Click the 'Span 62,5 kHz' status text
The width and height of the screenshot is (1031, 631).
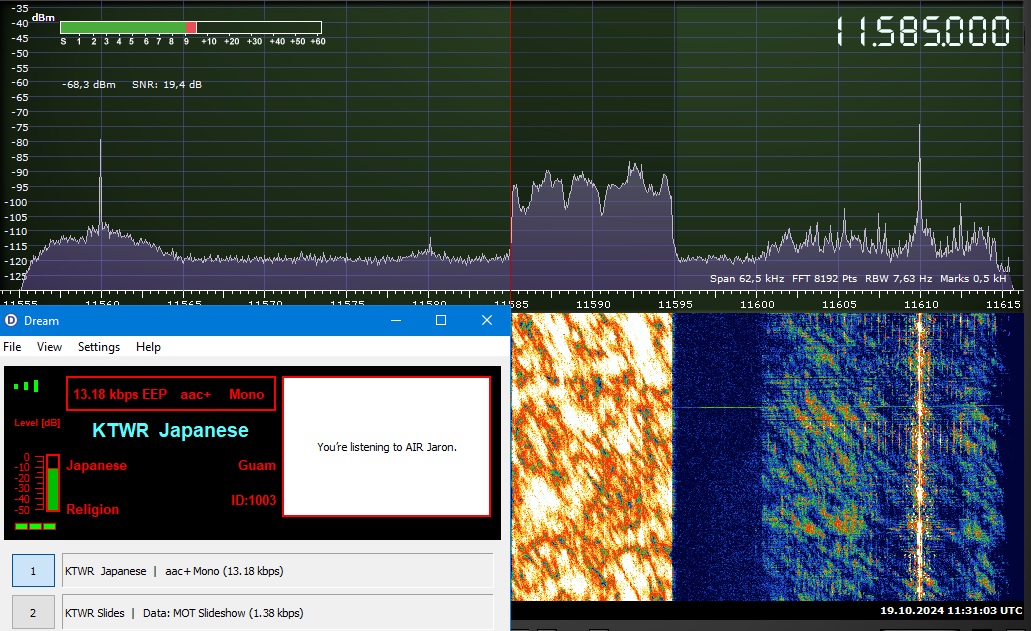click(x=747, y=279)
